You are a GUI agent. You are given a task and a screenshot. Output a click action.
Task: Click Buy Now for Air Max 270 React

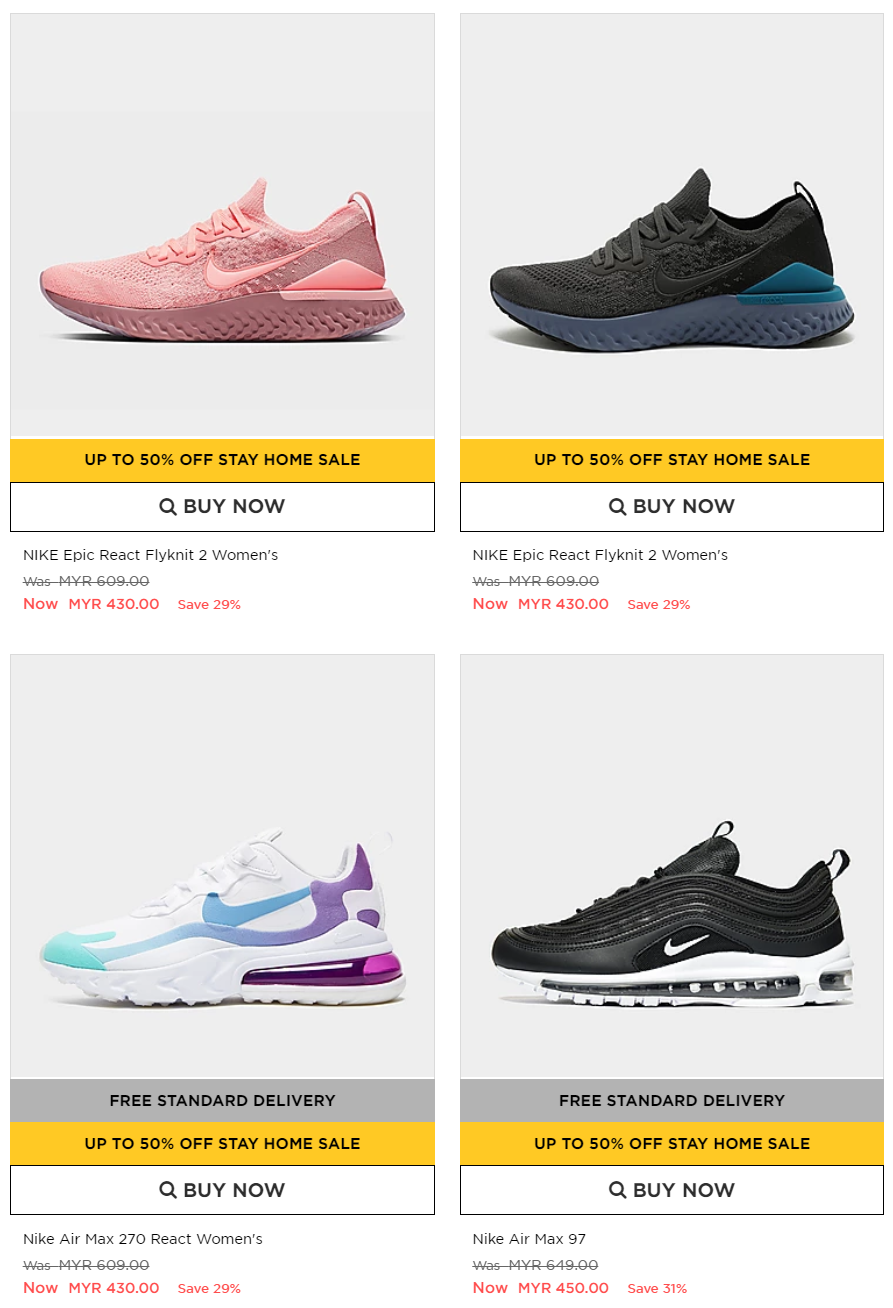click(x=222, y=1190)
